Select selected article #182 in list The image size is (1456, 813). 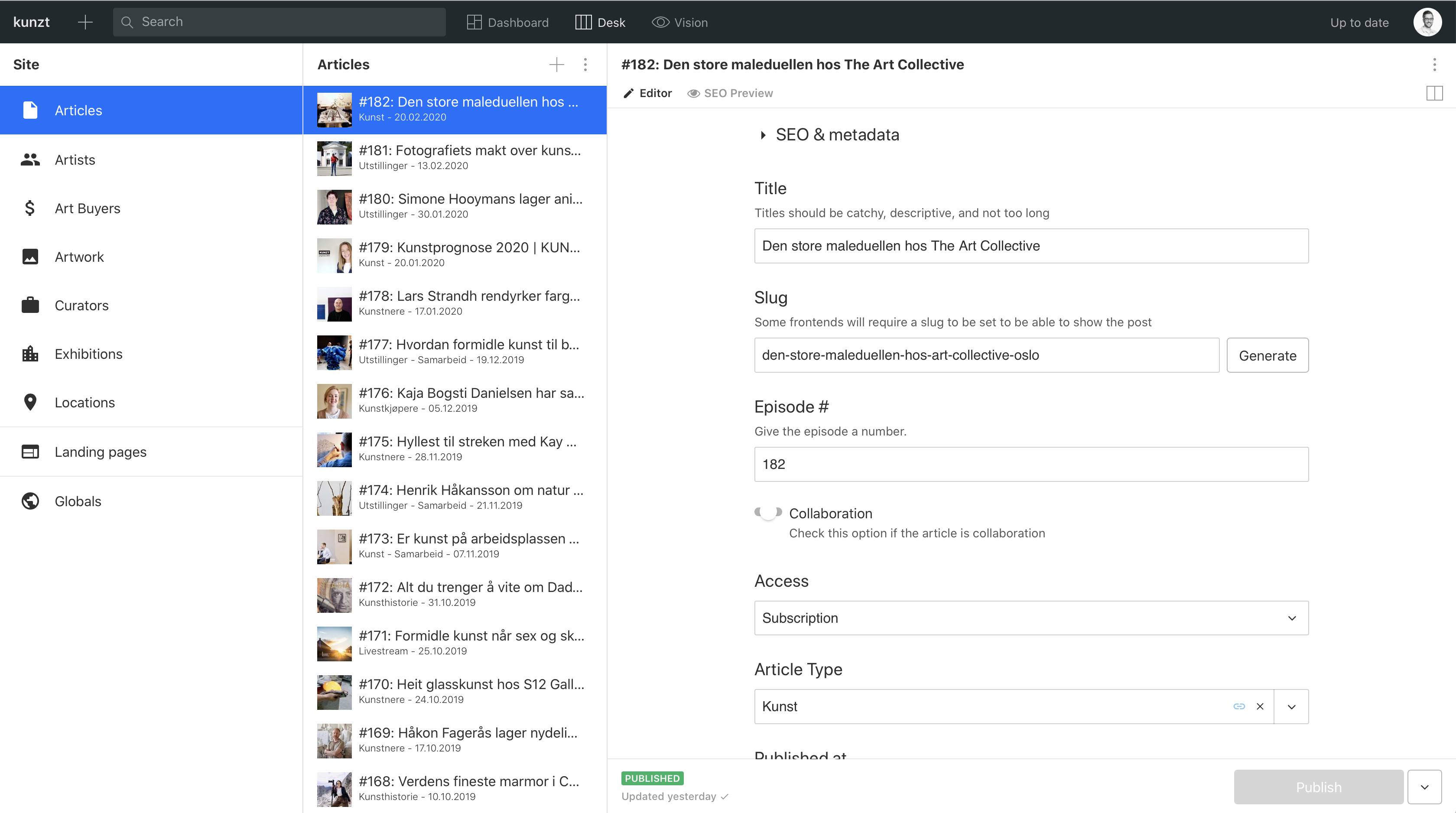pyautogui.click(x=455, y=110)
